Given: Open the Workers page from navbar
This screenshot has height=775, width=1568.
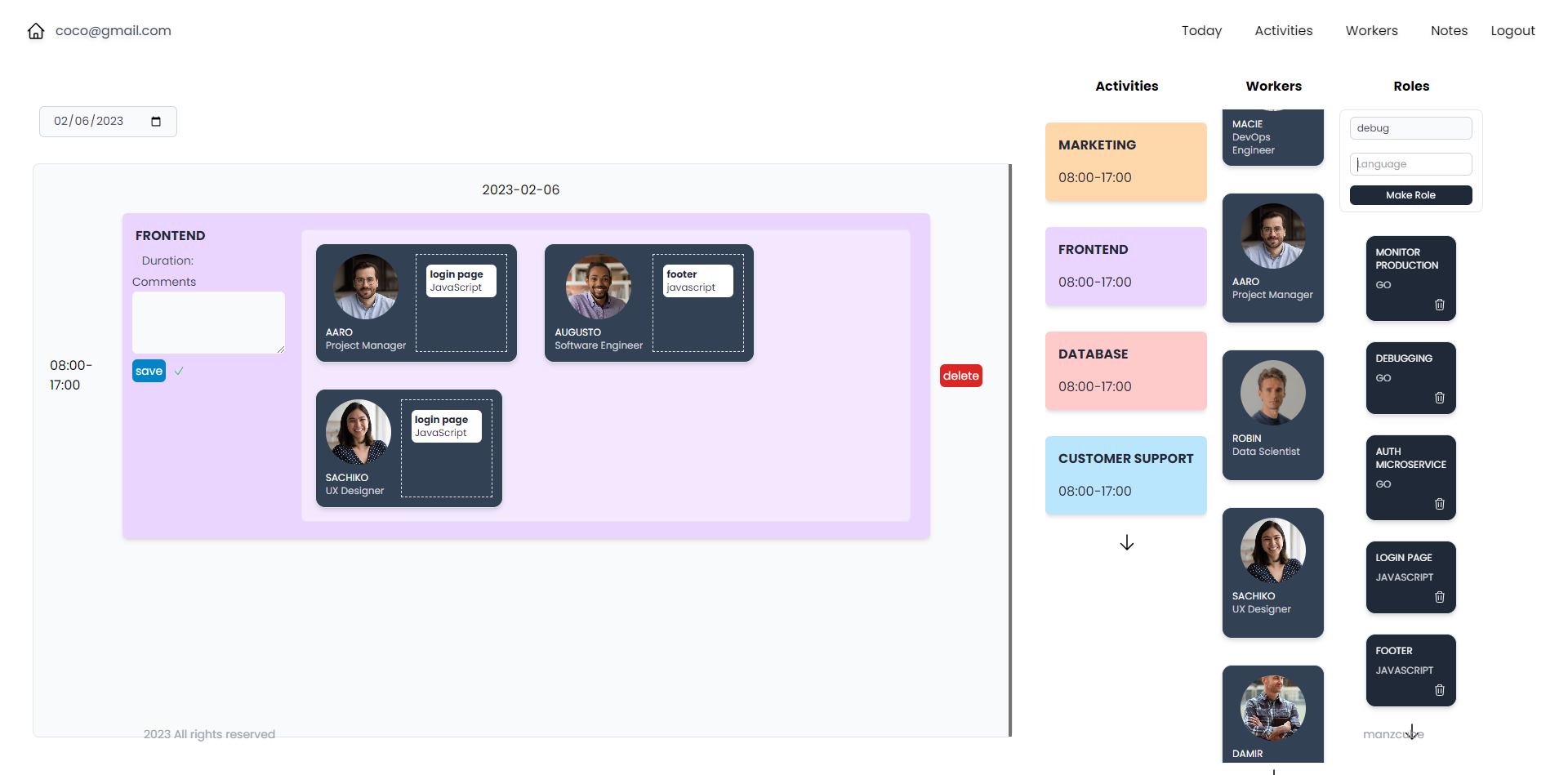Looking at the screenshot, I should pos(1372,31).
